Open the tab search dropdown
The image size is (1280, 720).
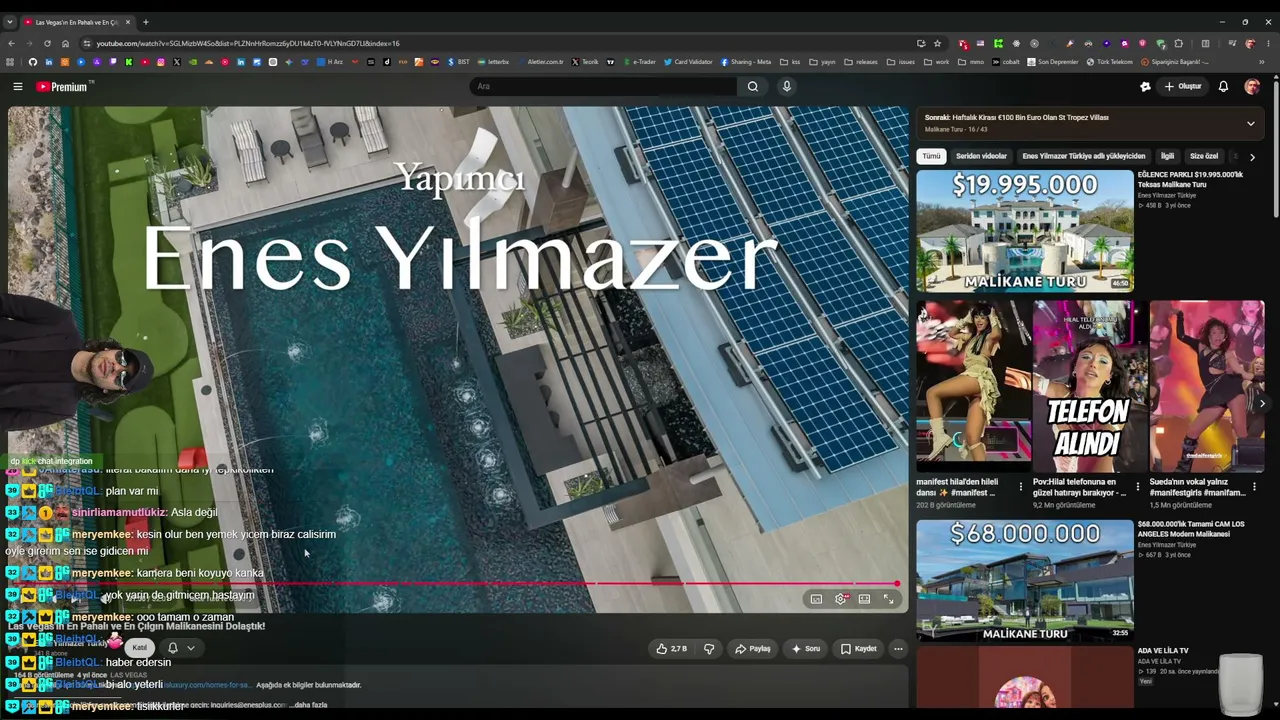coord(10,22)
